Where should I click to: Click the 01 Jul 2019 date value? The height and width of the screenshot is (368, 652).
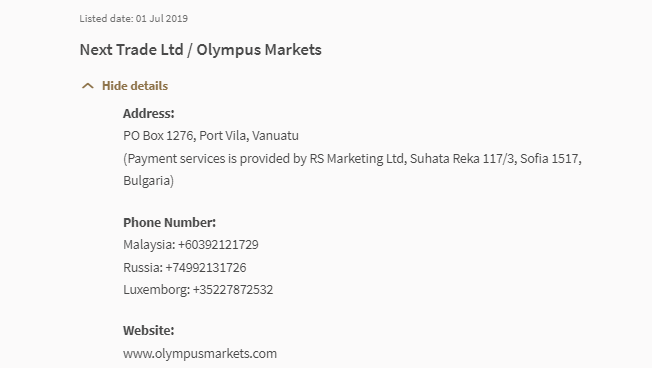pos(162,19)
